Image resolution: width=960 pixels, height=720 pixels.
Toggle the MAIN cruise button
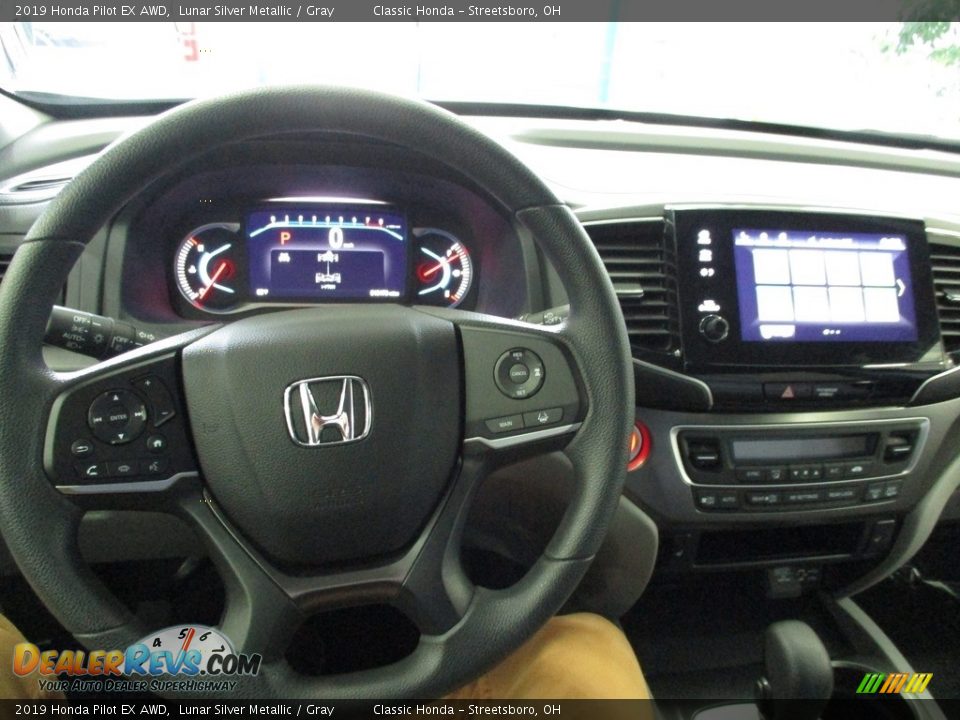(506, 424)
